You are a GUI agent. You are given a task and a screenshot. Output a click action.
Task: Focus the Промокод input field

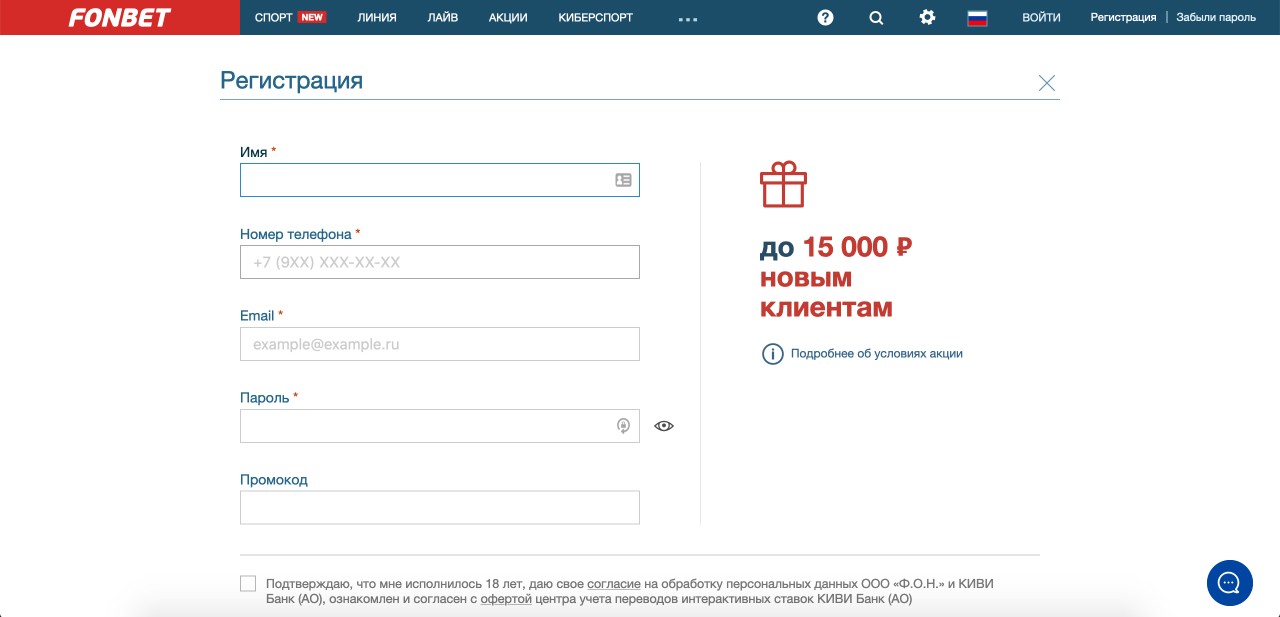440,508
